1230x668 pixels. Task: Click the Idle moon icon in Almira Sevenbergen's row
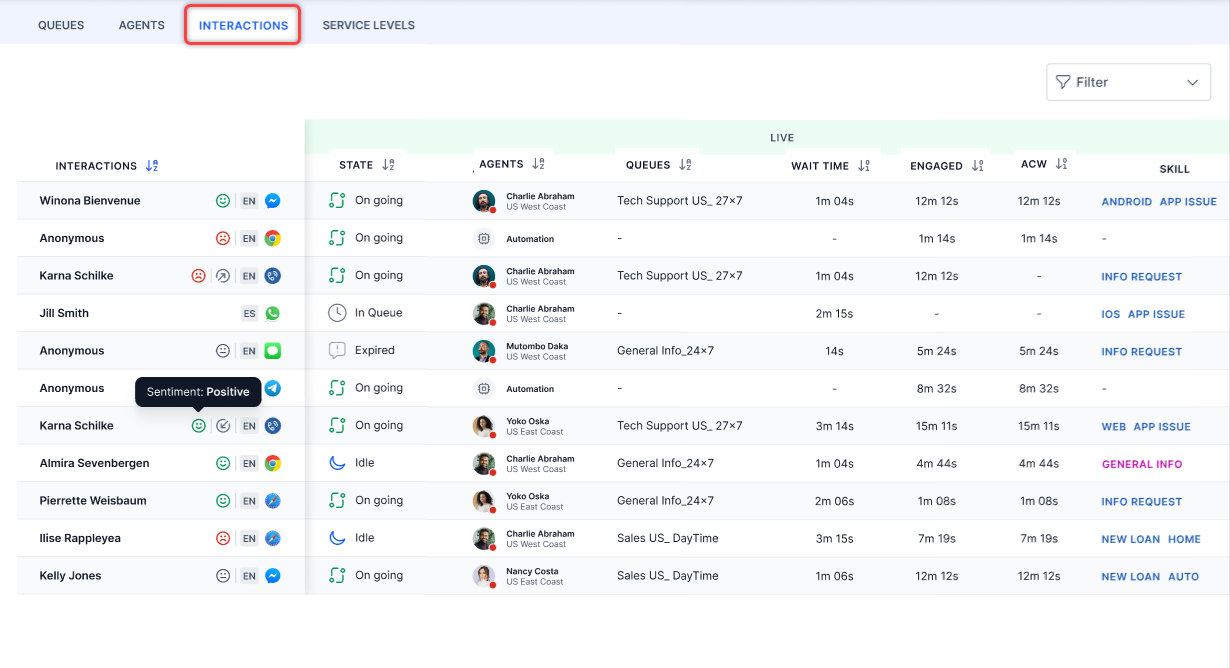pos(337,463)
